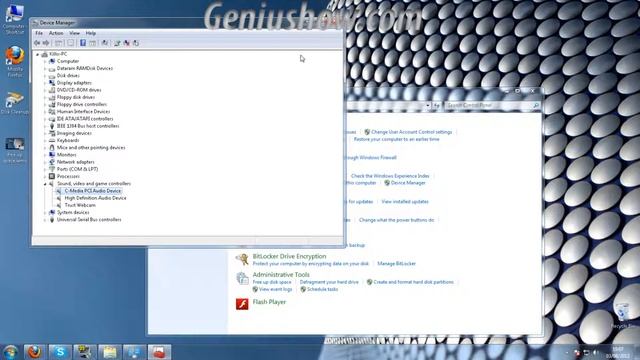The height and width of the screenshot is (360, 640).
Task: Open the Administrative Tools heading link
Action: 281,275
